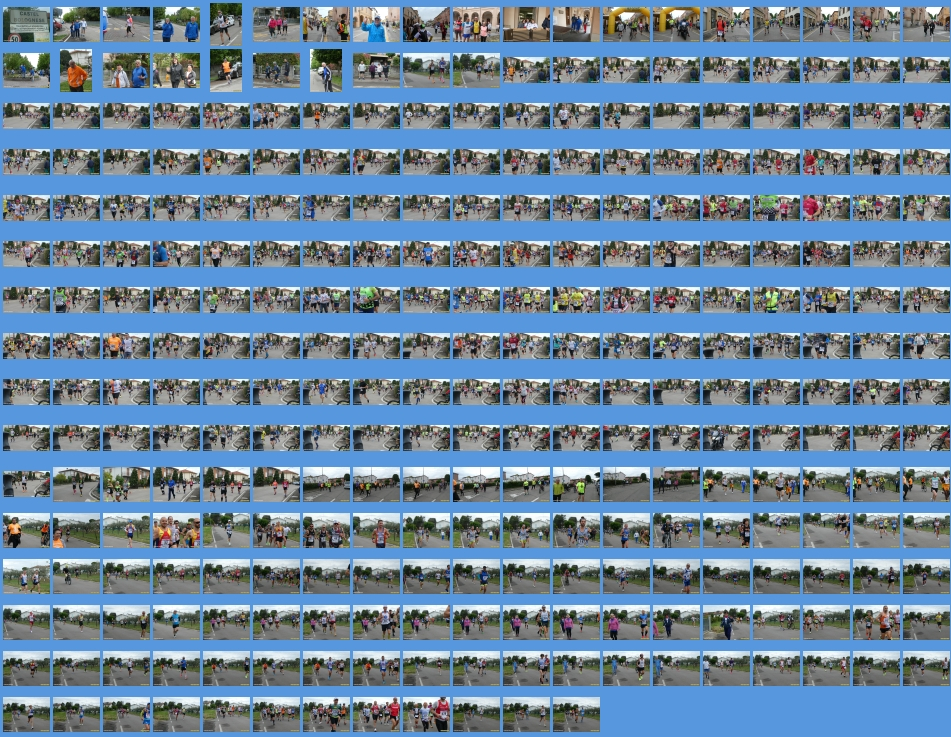Select photo of man in white and blue jackets pair
Screen dimensions: 951x737
[x=126, y=70]
